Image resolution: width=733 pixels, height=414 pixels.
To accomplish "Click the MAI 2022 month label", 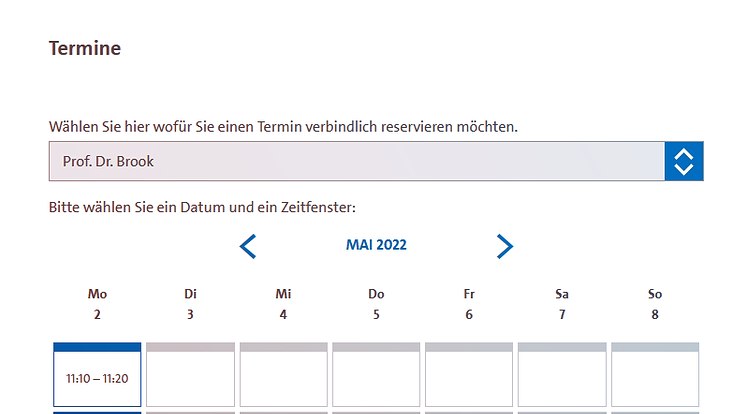I will pyautogui.click(x=376, y=245).
